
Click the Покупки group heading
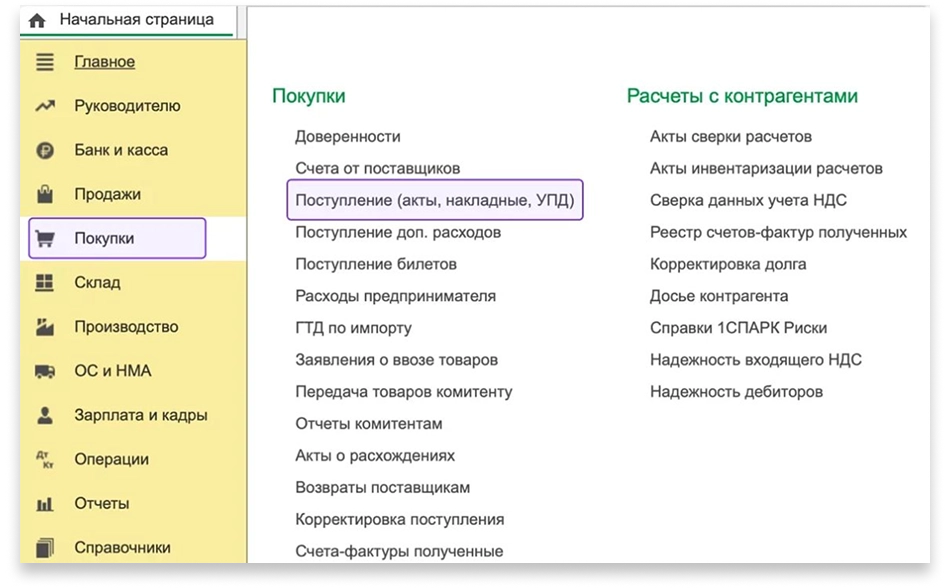pyautogui.click(x=308, y=96)
